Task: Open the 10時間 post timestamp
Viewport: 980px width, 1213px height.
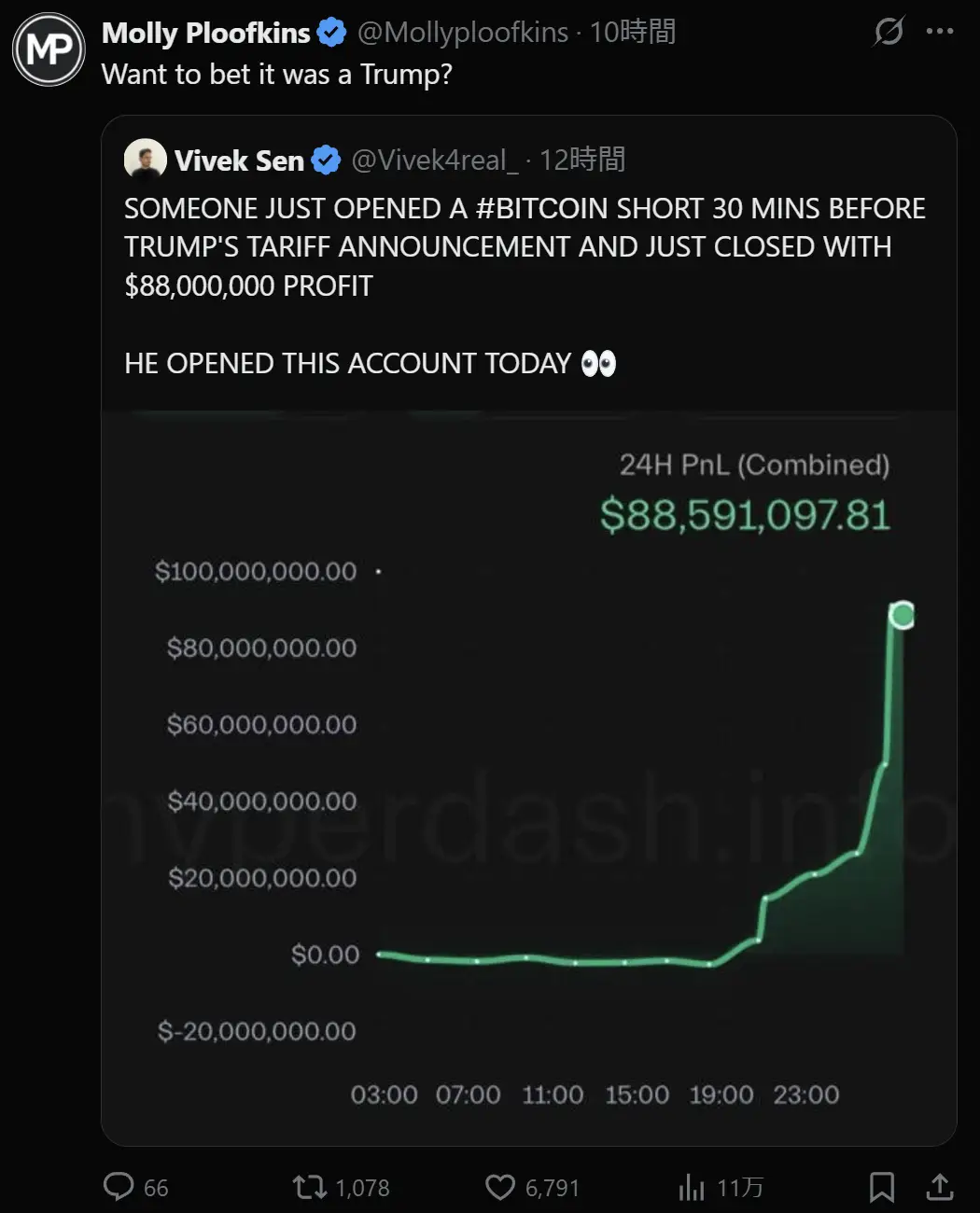Action: point(633,33)
